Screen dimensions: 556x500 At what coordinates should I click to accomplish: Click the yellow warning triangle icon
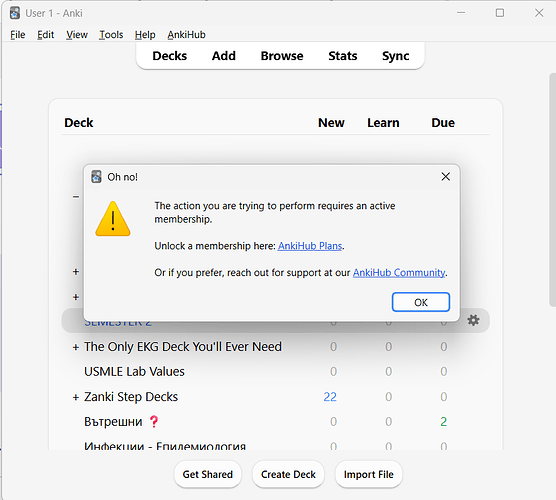tap(113, 219)
